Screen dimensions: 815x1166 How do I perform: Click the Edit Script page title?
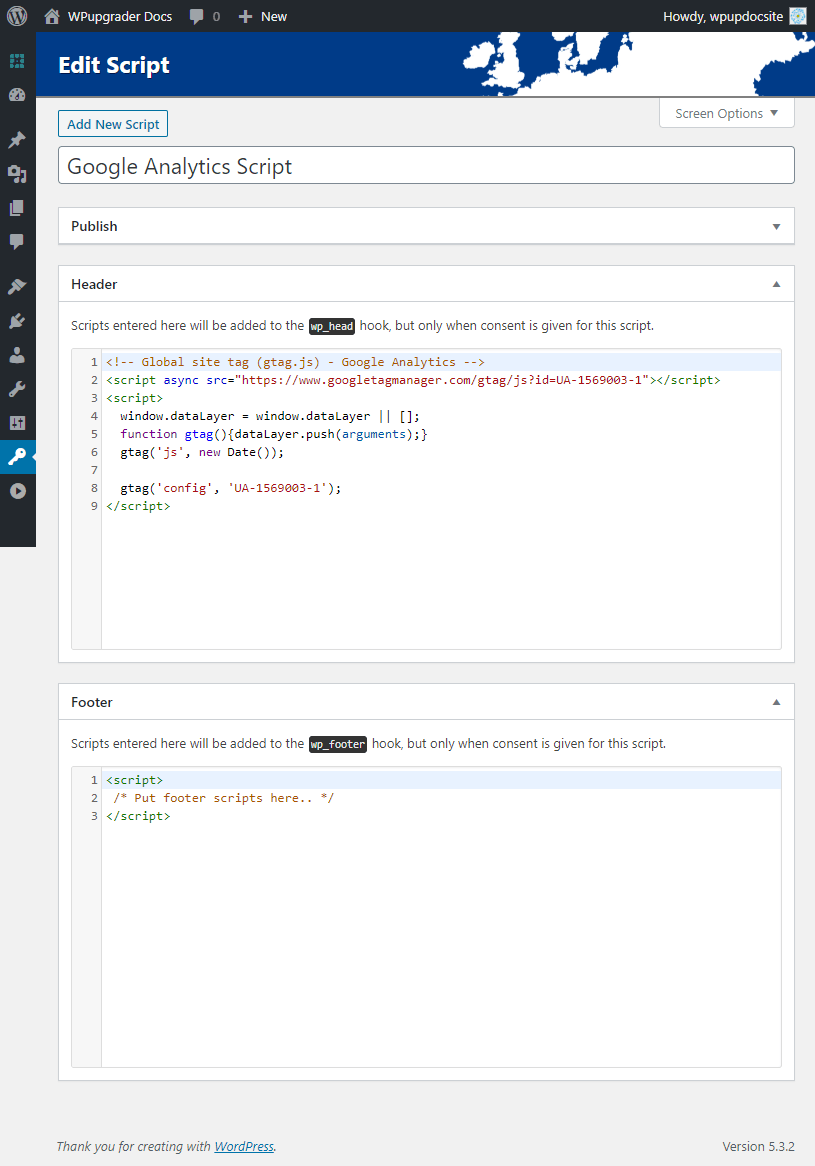114,65
